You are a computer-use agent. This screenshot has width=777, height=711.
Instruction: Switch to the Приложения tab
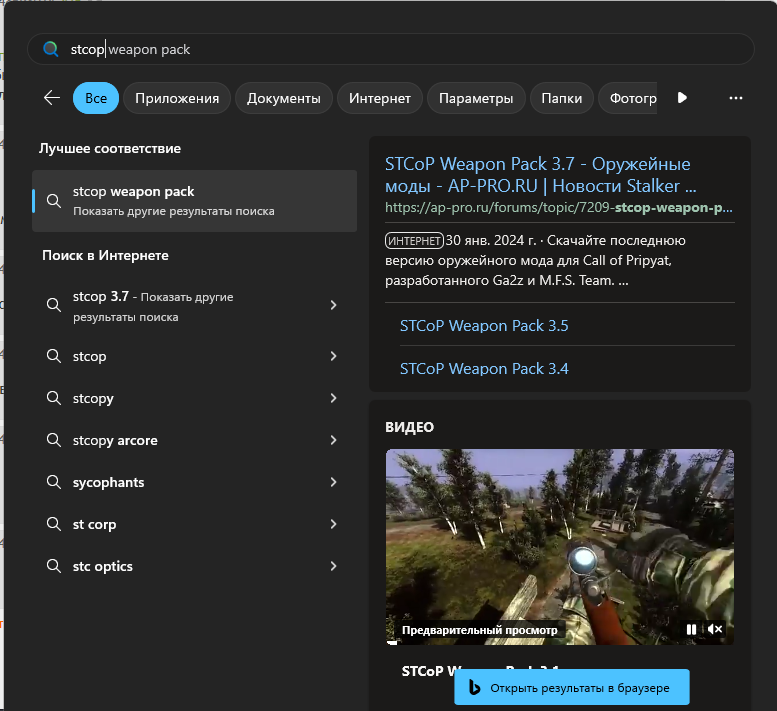click(x=177, y=98)
